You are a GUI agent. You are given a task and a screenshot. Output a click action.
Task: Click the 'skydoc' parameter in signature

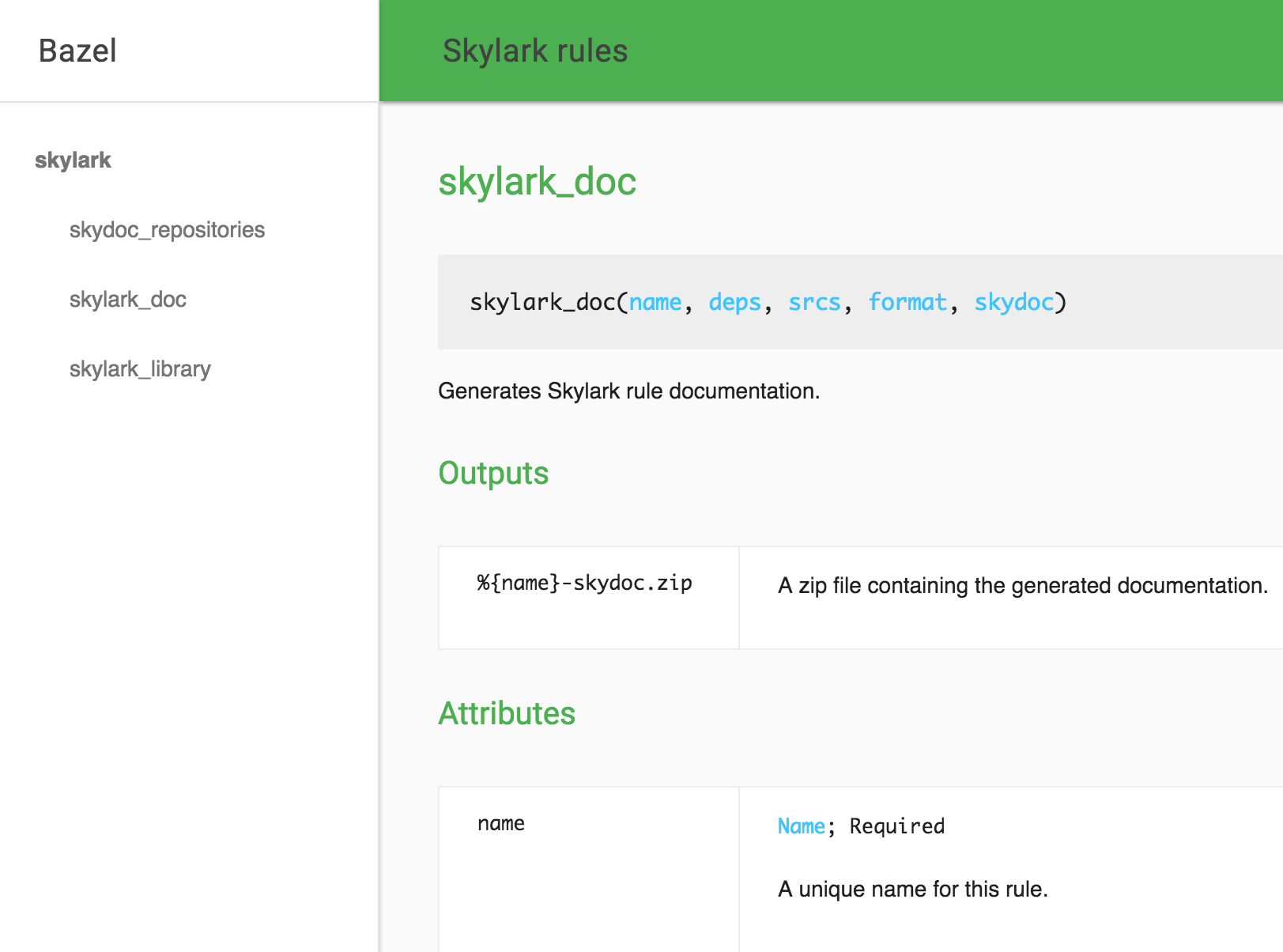click(1013, 302)
